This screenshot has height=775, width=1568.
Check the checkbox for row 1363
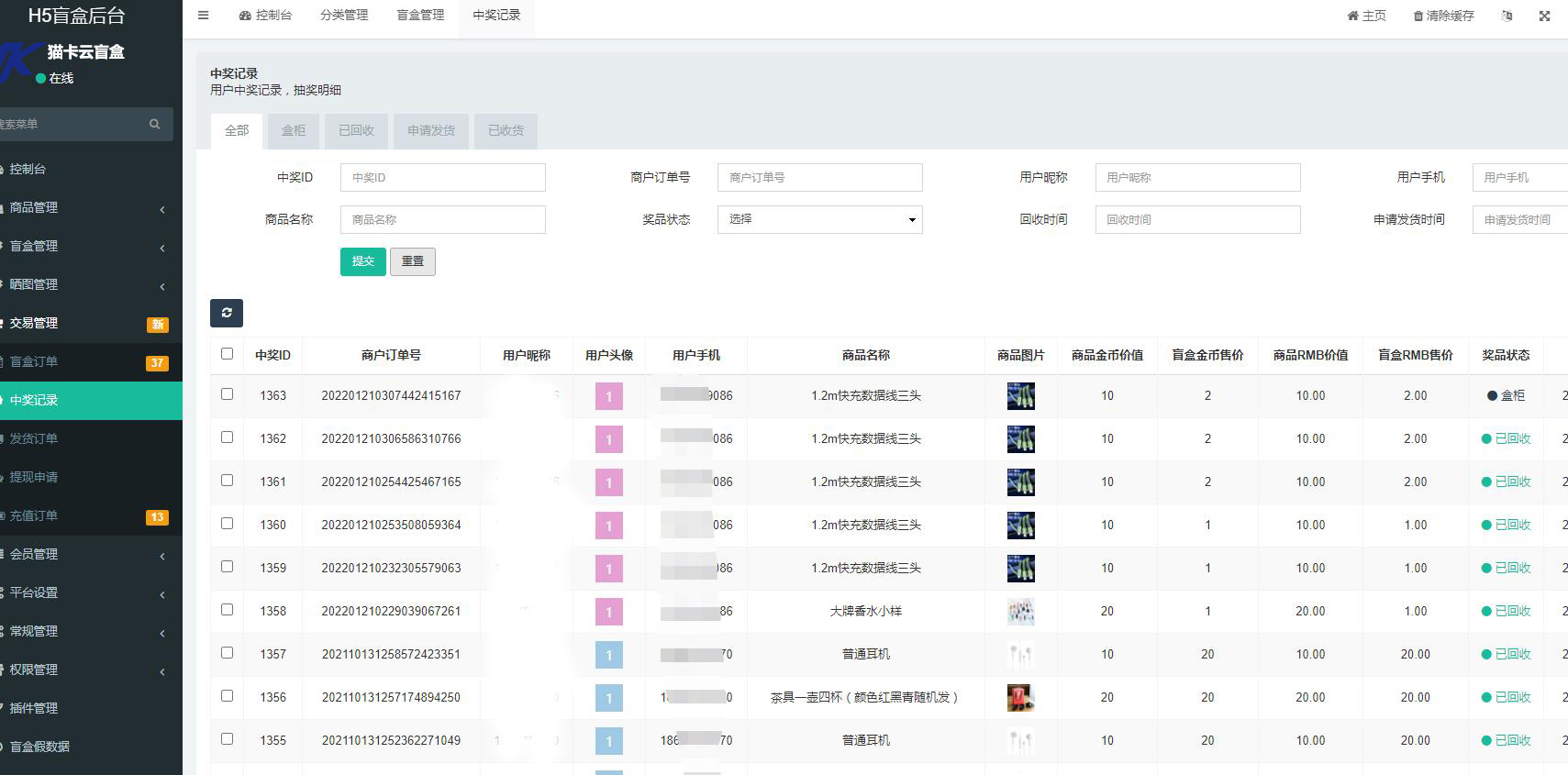click(x=227, y=394)
